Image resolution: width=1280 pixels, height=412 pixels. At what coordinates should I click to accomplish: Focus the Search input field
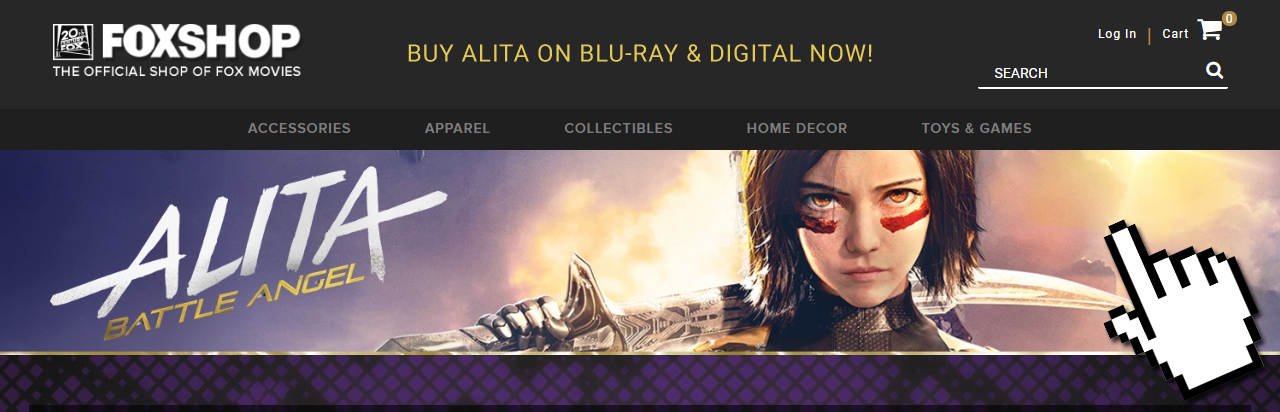pyautogui.click(x=1090, y=73)
